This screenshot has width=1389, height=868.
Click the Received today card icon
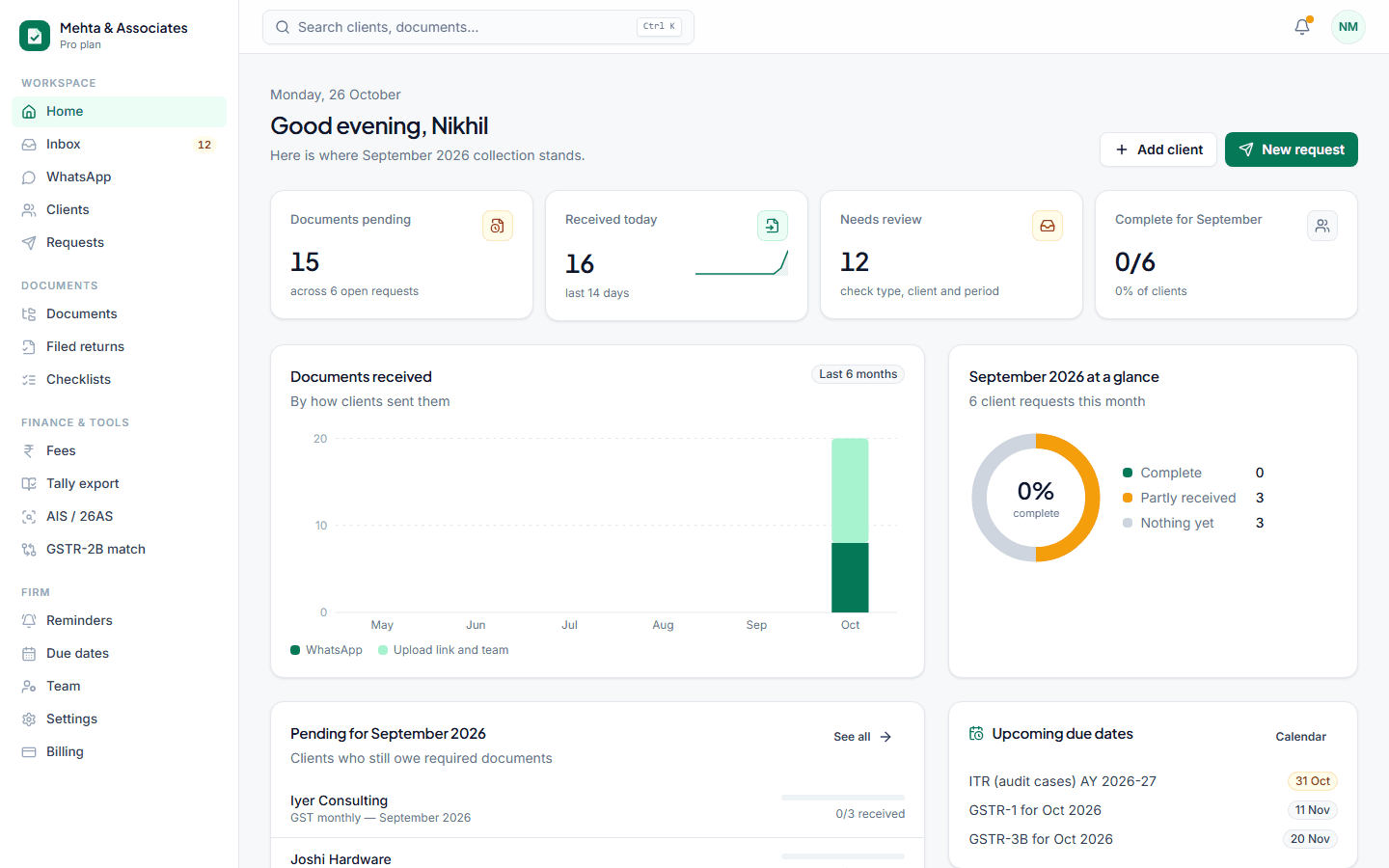(773, 226)
